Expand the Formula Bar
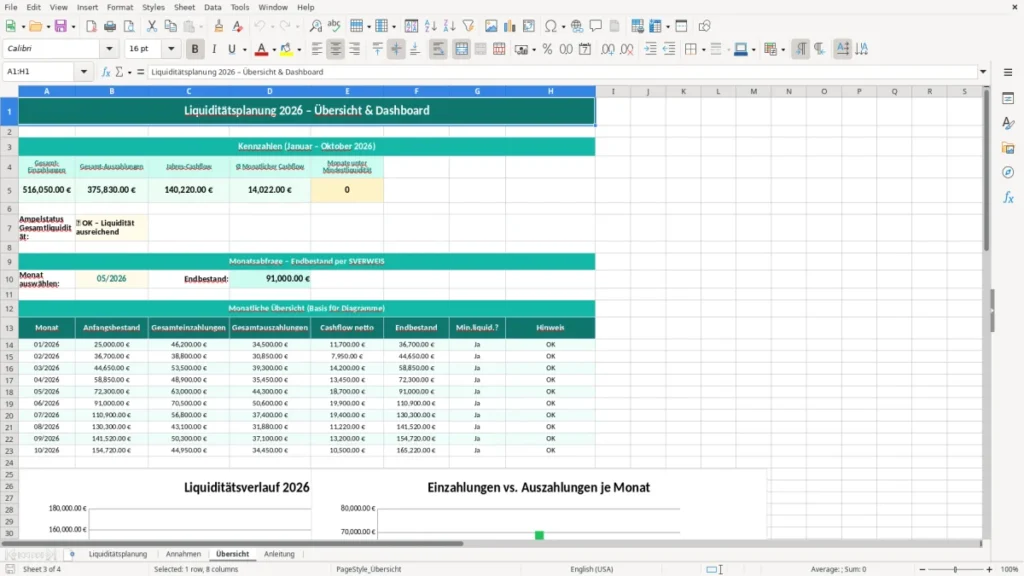This screenshot has width=1024, height=576. [983, 72]
